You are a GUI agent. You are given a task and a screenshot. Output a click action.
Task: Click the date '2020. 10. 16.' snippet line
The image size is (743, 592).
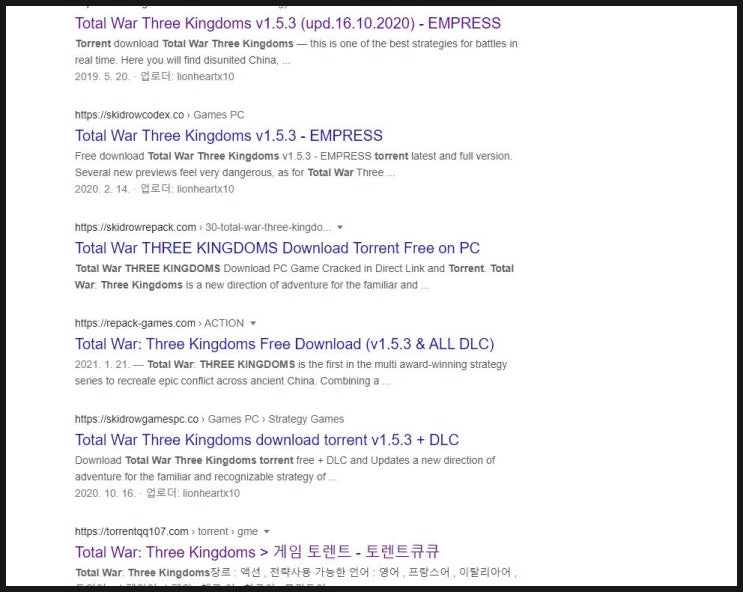(x=105, y=493)
